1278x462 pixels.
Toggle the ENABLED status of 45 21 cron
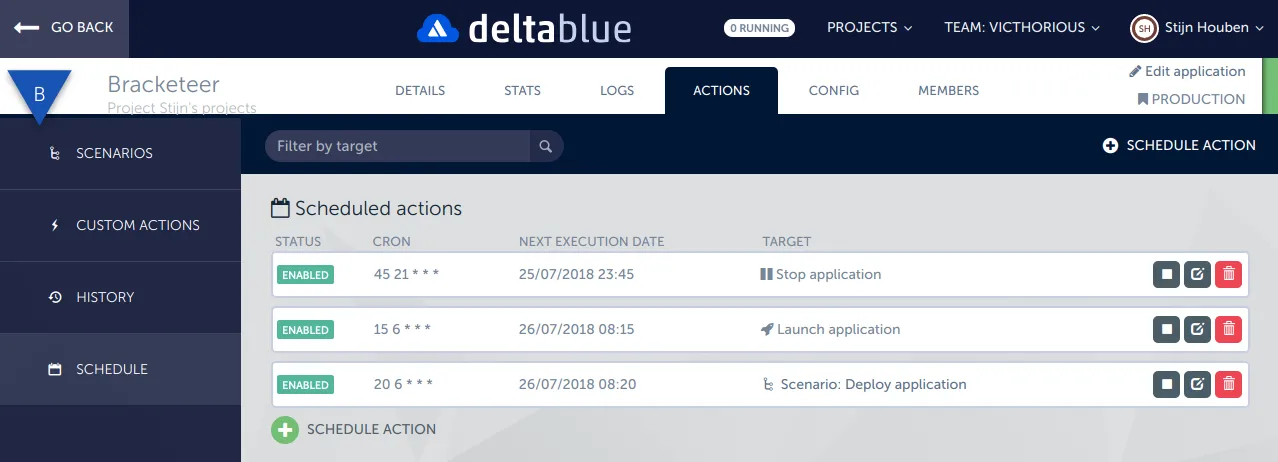pyautogui.click(x=305, y=275)
